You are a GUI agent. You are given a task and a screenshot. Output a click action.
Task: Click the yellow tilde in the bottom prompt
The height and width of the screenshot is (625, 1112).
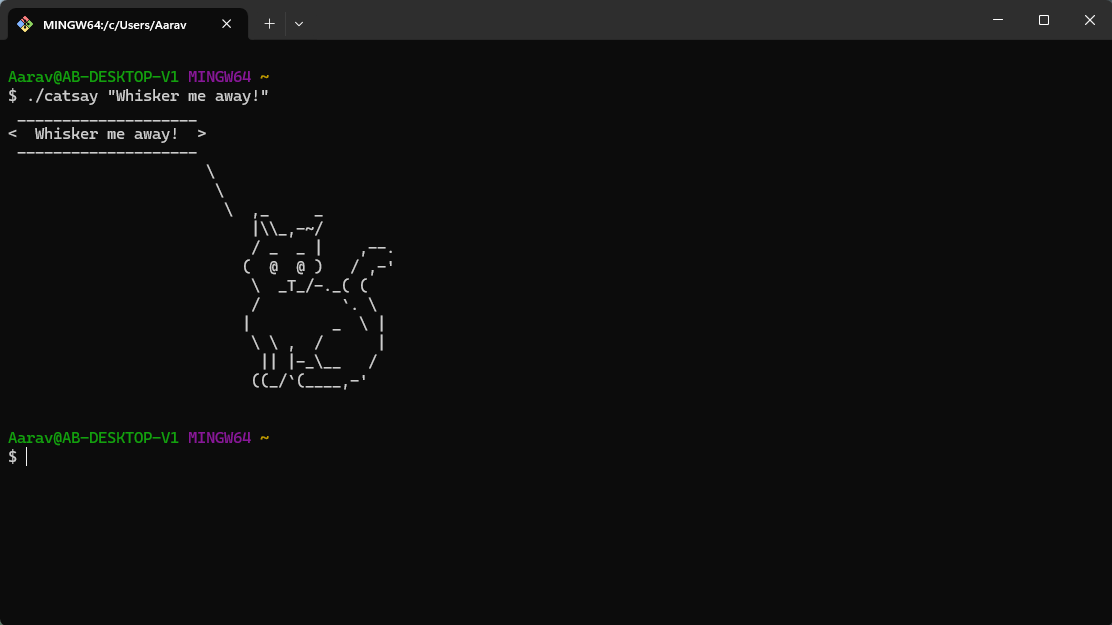point(265,438)
